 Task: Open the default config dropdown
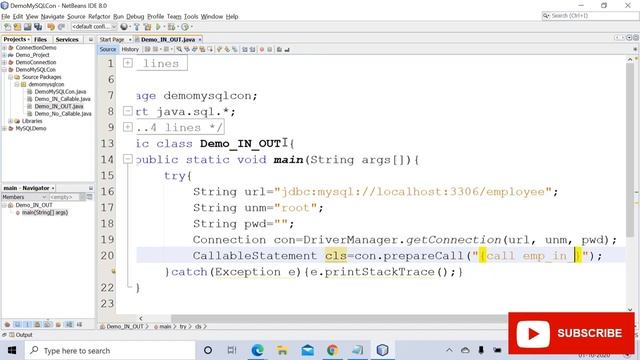coord(94,27)
